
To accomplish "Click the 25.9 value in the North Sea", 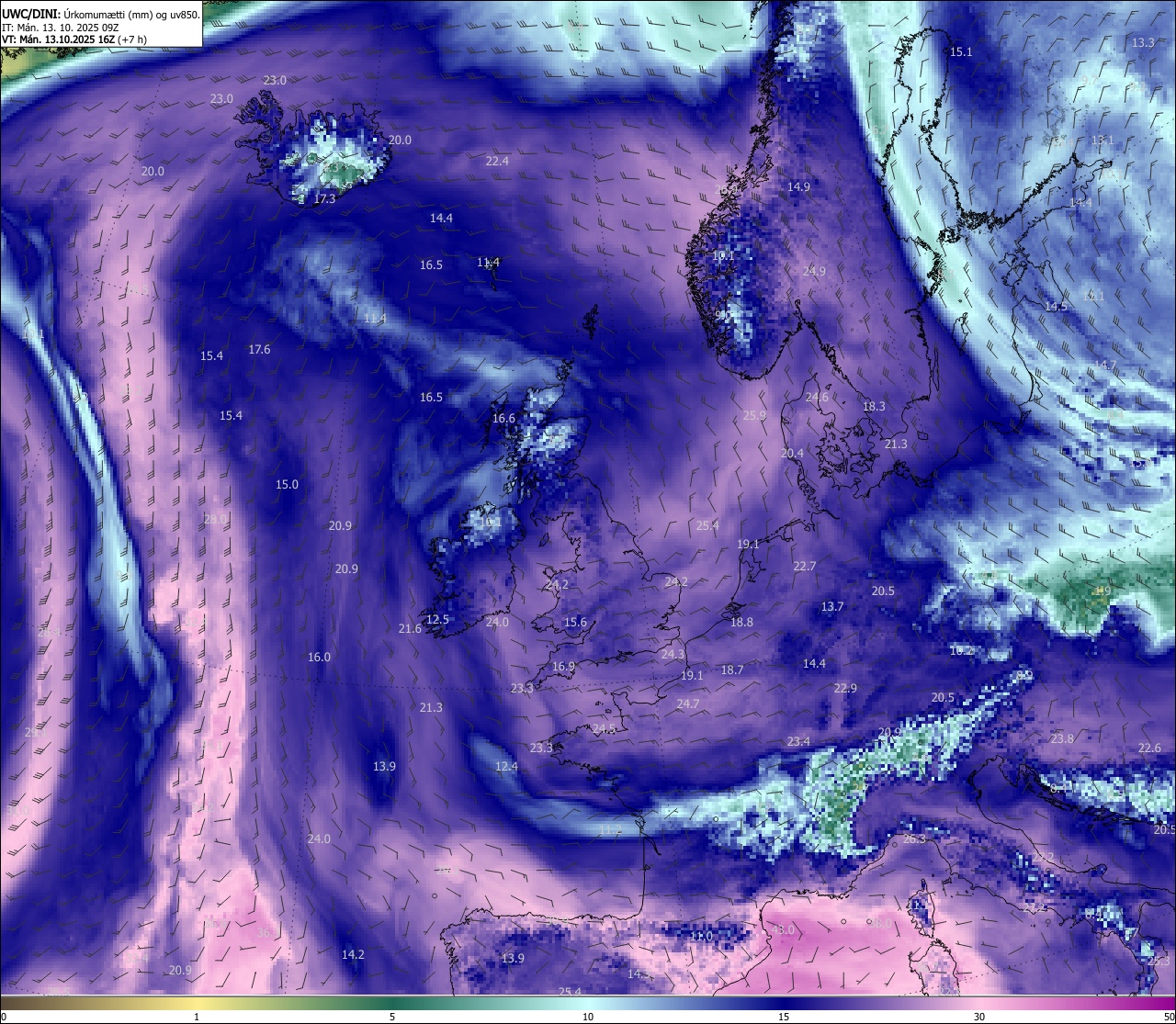I will click(754, 416).
